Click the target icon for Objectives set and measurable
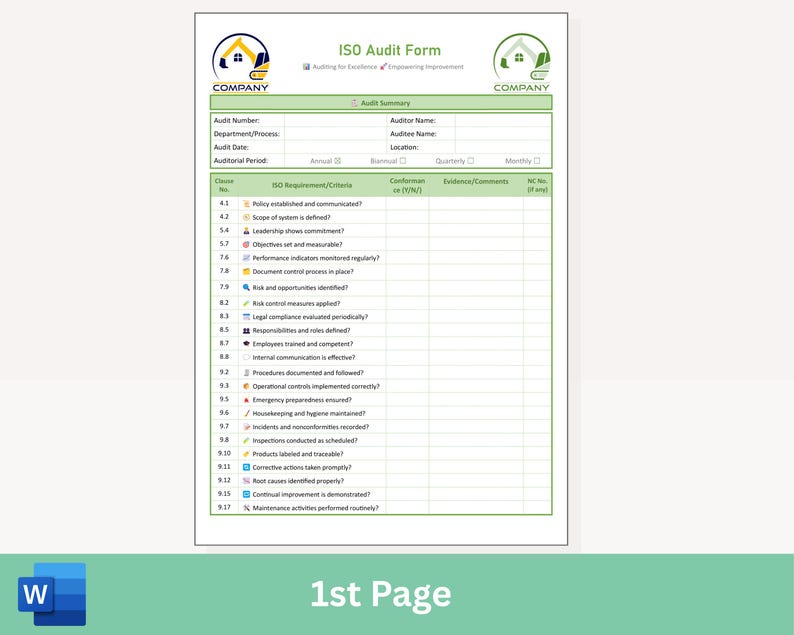 coord(246,244)
